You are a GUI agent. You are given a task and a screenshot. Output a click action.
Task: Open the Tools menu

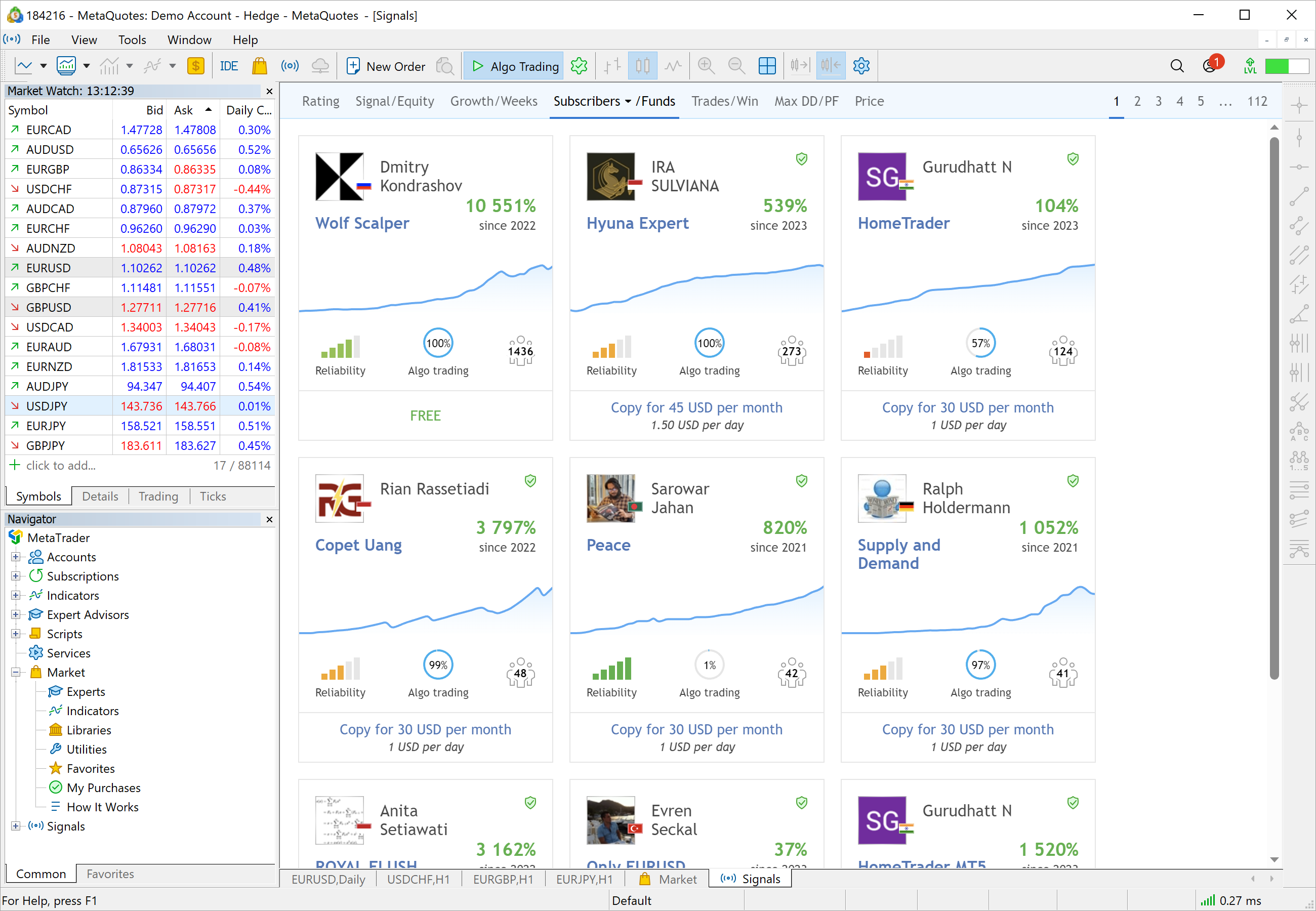pyautogui.click(x=132, y=40)
